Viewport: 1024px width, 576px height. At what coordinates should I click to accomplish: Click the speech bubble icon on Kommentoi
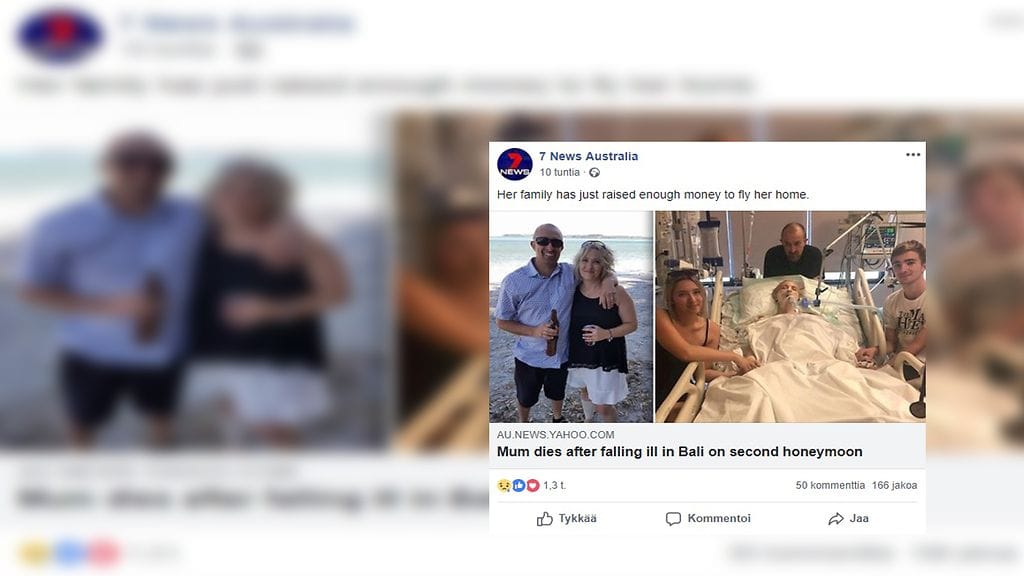tap(674, 519)
